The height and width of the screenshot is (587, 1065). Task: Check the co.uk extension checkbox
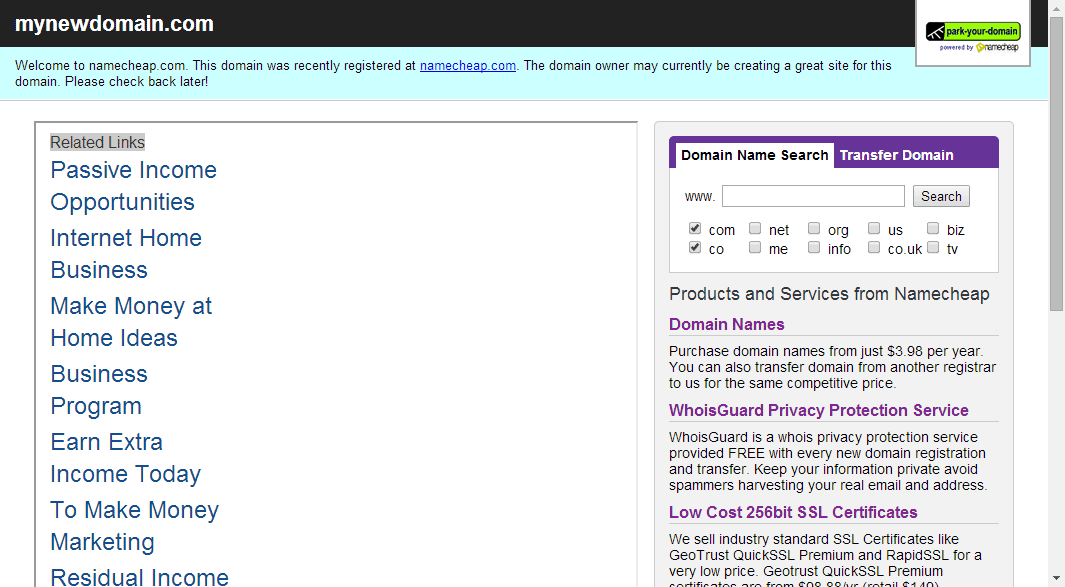tap(874, 247)
